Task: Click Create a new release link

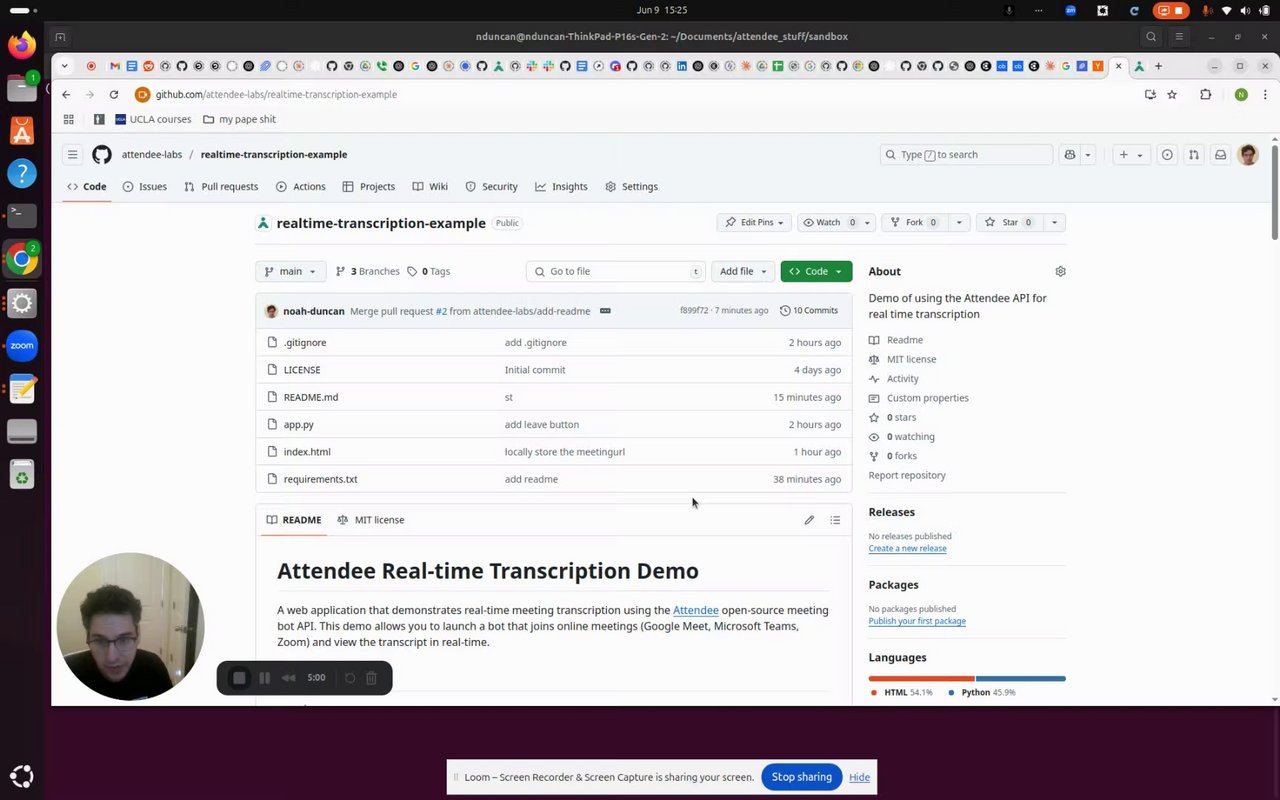Action: 907,548
